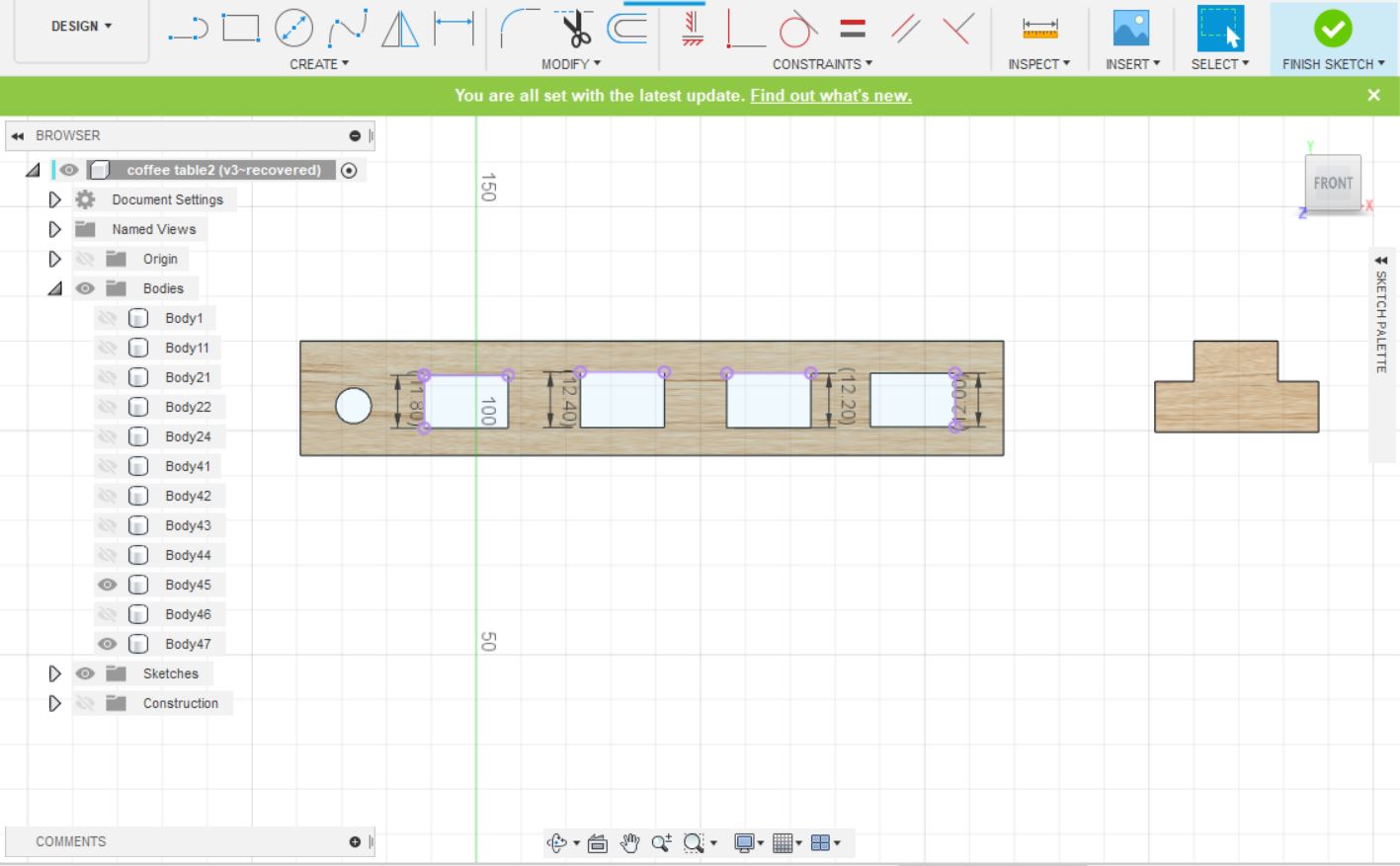
Task: Select the Tangent constraint icon
Action: point(796,29)
